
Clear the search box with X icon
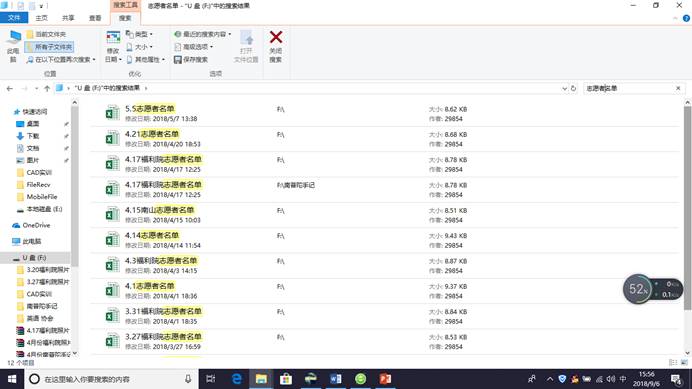[678, 88]
